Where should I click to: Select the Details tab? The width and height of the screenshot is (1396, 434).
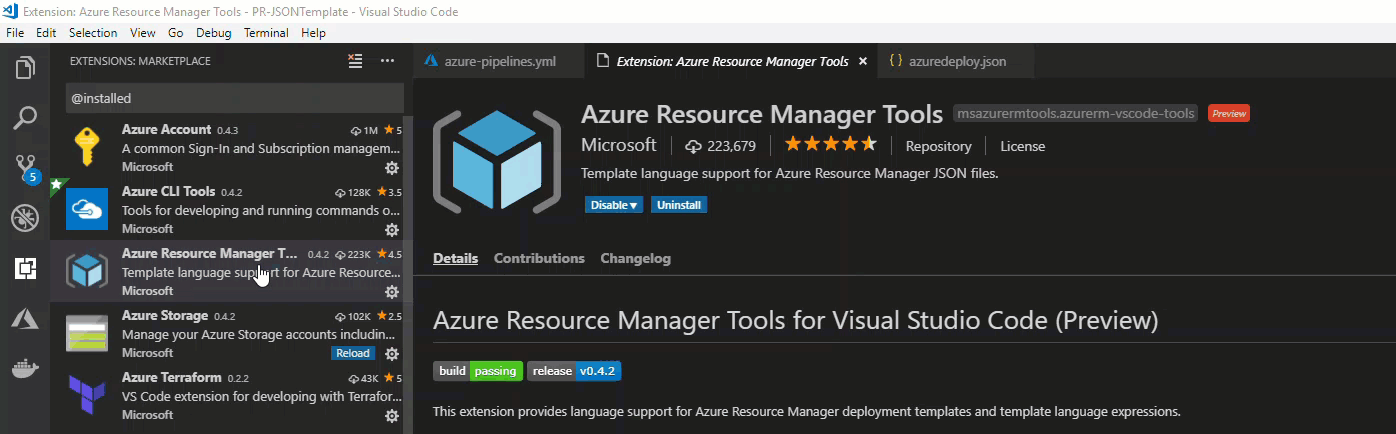point(455,258)
